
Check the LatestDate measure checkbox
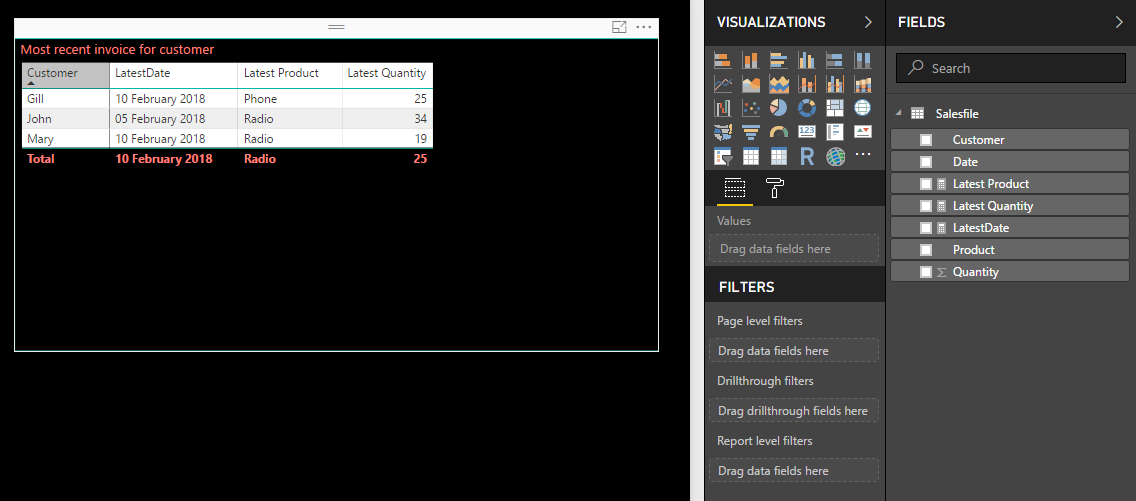point(926,227)
